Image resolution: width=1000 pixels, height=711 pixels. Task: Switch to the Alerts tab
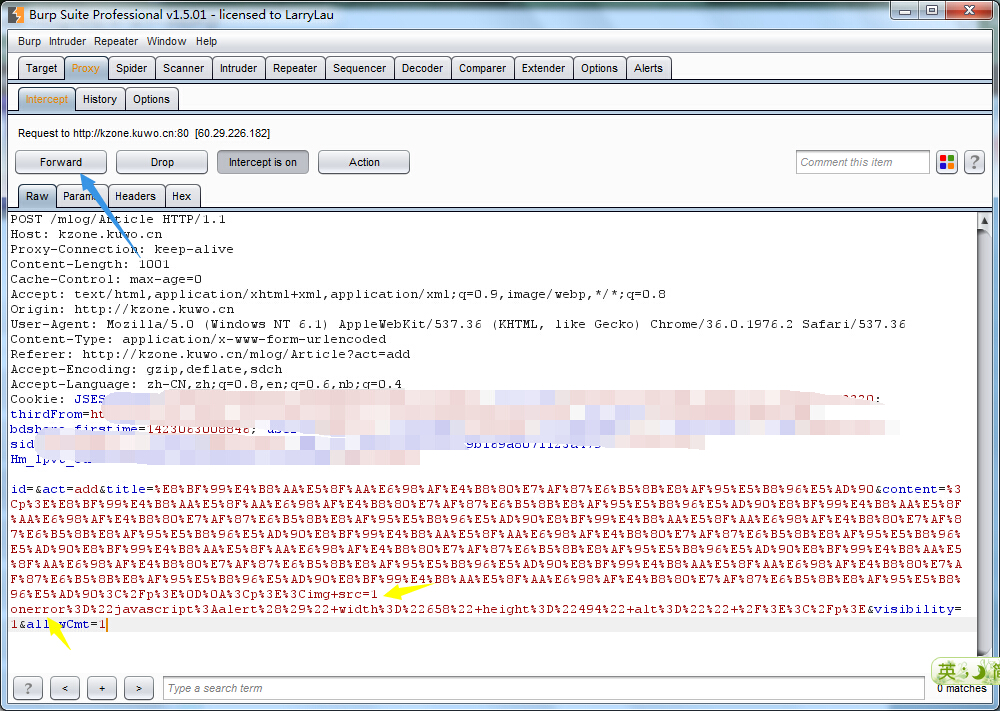(x=649, y=68)
